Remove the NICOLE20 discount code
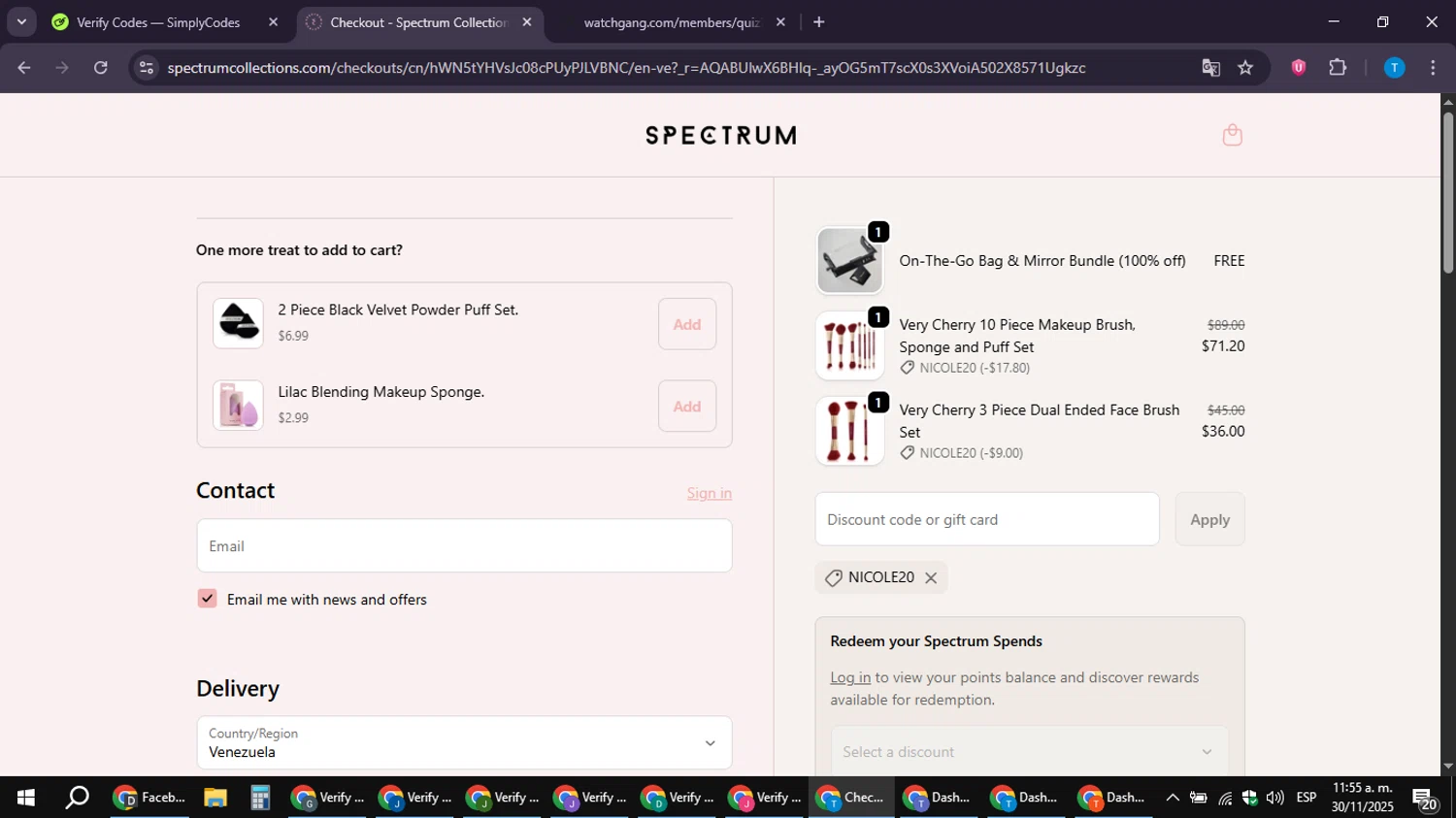This screenshot has height=818, width=1456. click(931, 578)
